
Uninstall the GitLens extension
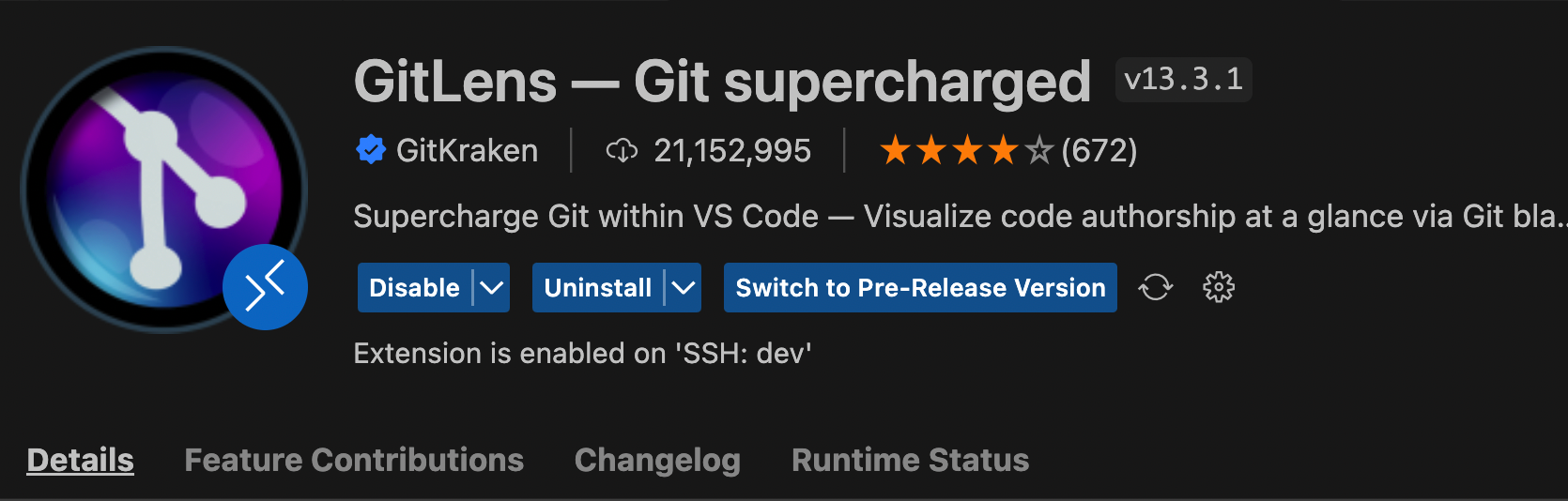pos(597,288)
